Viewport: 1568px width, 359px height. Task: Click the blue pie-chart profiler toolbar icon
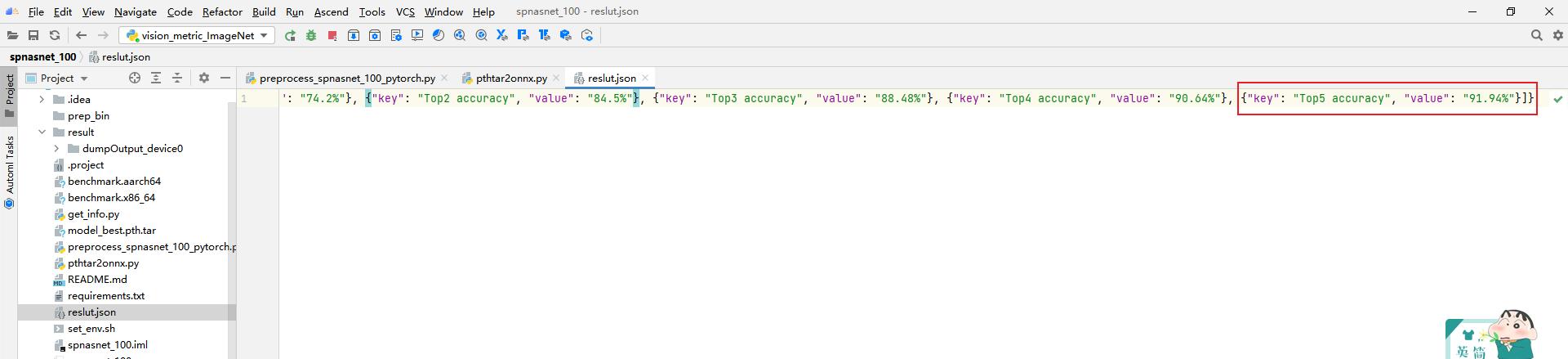[439, 35]
